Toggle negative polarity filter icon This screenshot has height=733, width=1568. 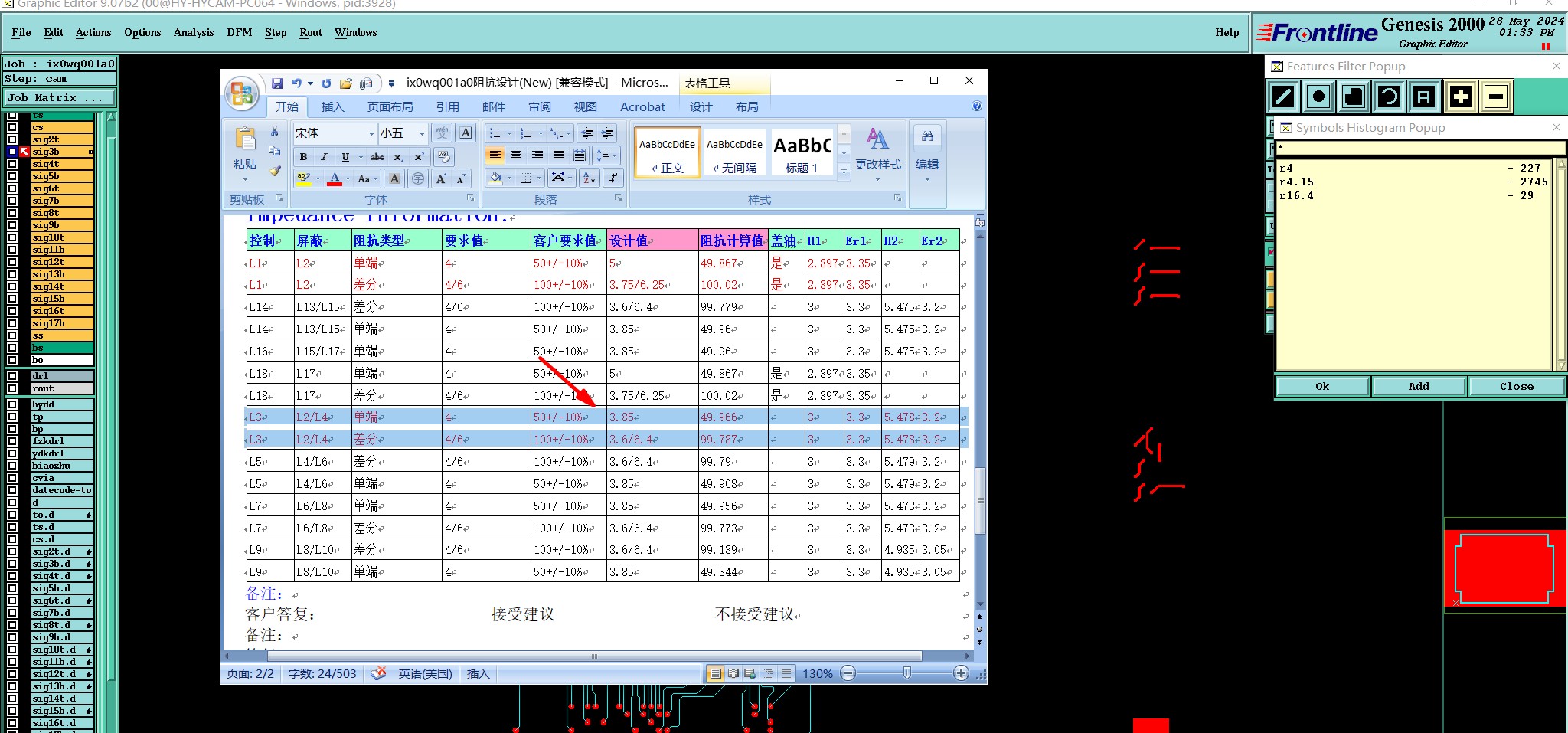tap(1496, 97)
